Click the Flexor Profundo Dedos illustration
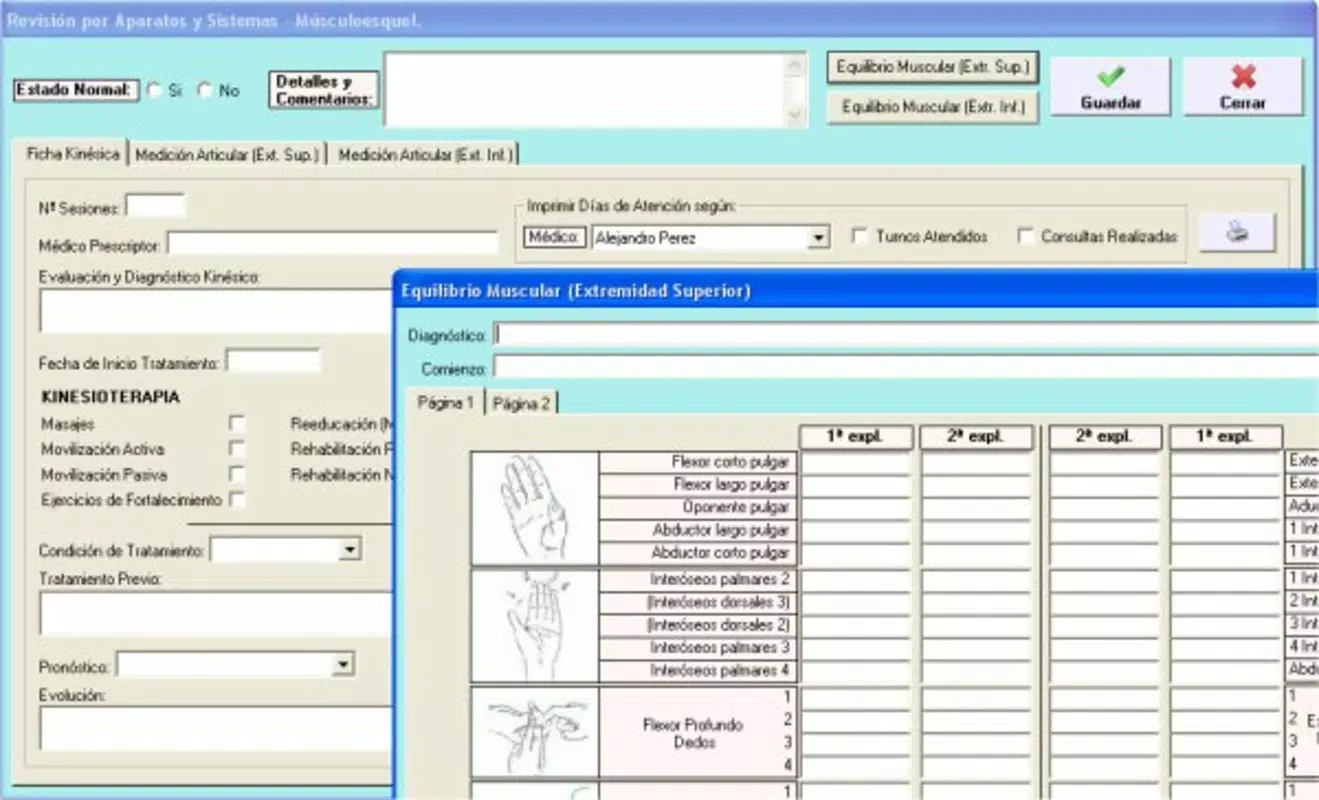 coord(535,732)
